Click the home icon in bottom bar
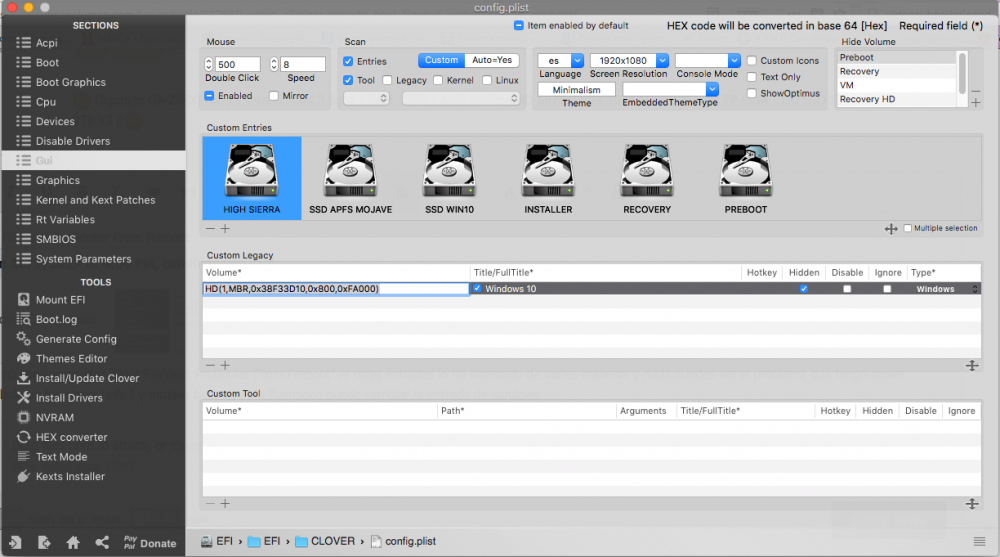The height and width of the screenshot is (557, 1000). pyautogui.click(x=73, y=543)
